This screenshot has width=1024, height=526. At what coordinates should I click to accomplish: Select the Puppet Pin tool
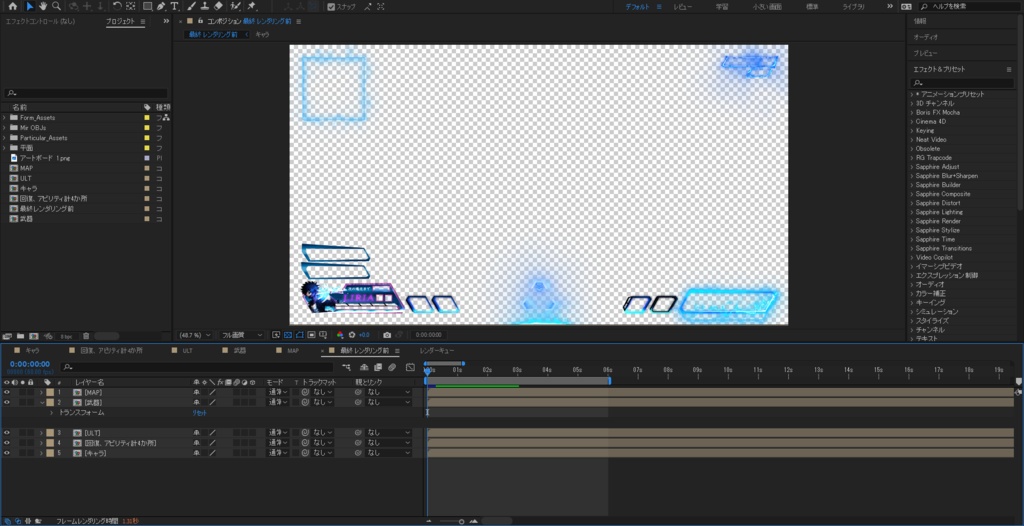252,6
